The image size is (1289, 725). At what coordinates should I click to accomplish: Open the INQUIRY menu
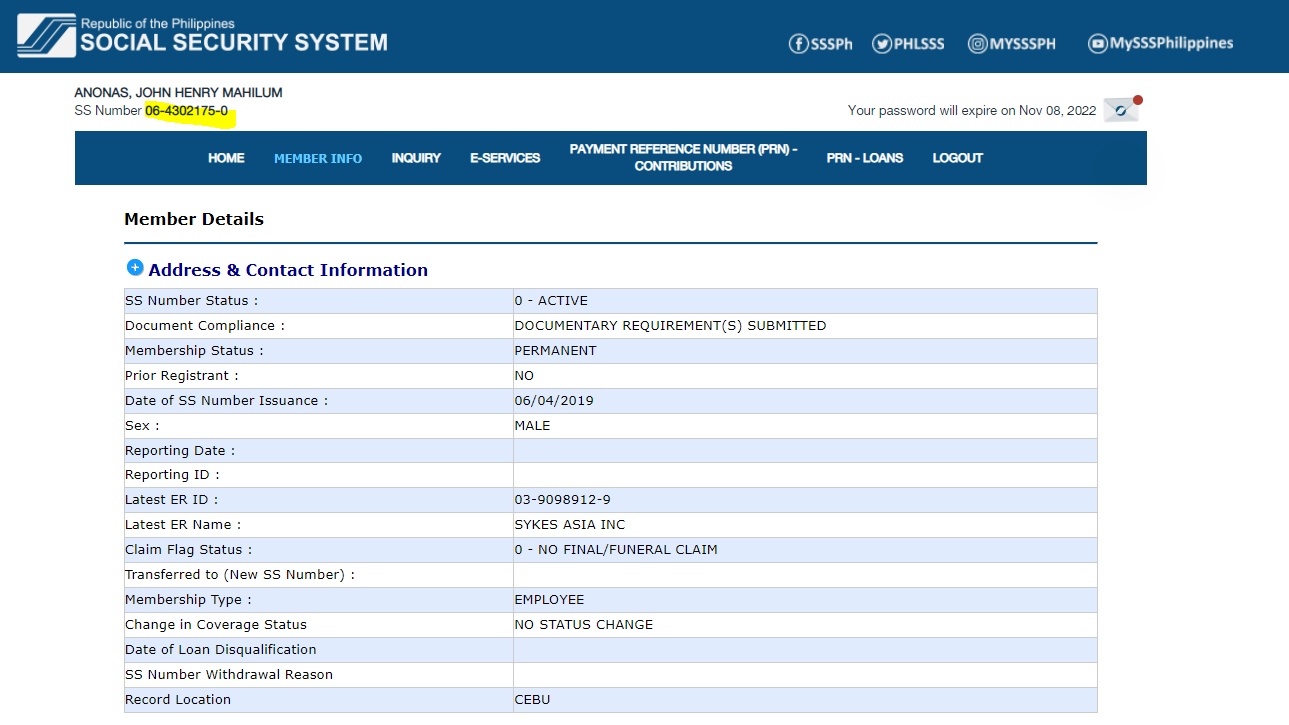pos(416,158)
